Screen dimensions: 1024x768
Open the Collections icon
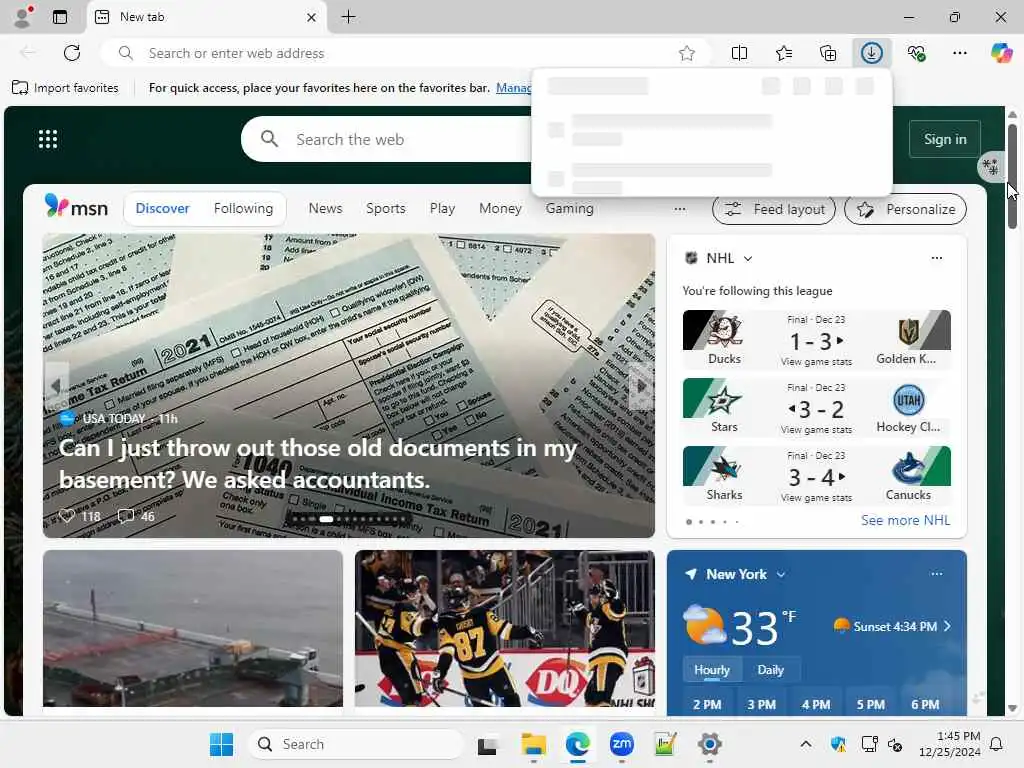[x=827, y=53]
